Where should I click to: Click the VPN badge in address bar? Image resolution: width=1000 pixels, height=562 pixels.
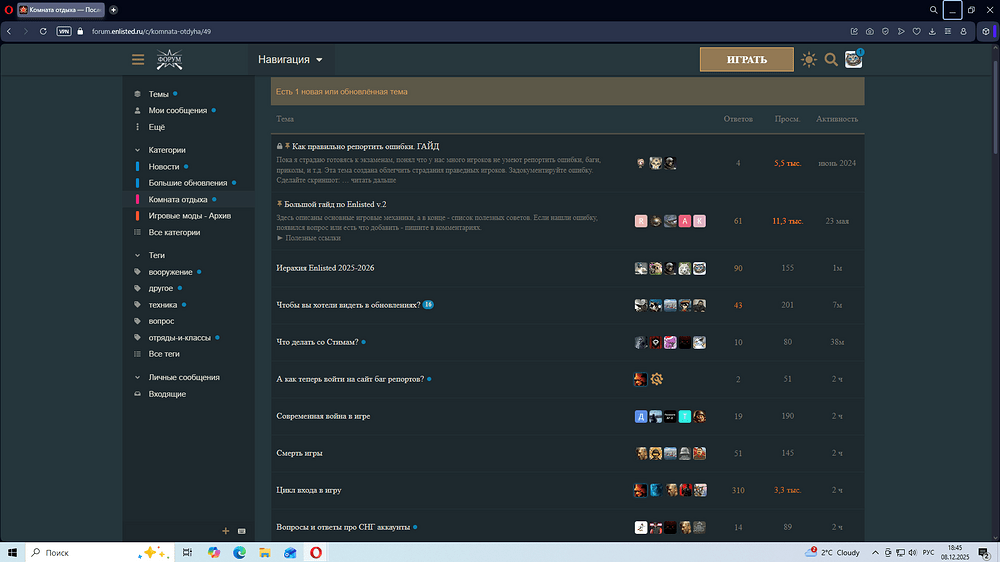tap(64, 31)
